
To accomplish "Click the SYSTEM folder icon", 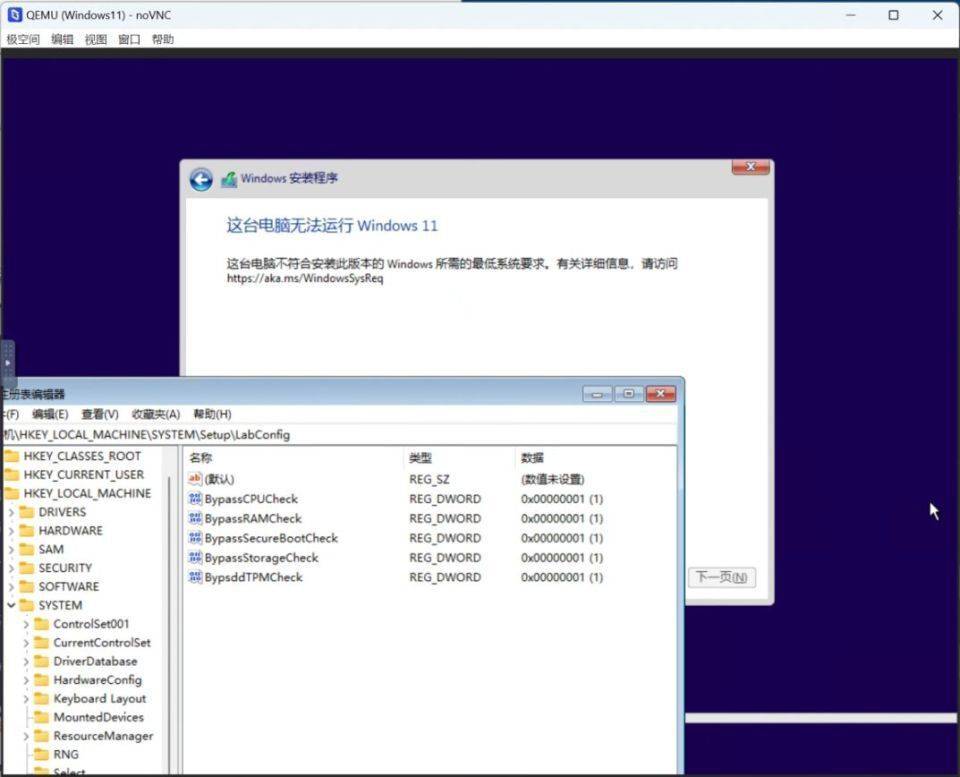I will coord(27,605).
